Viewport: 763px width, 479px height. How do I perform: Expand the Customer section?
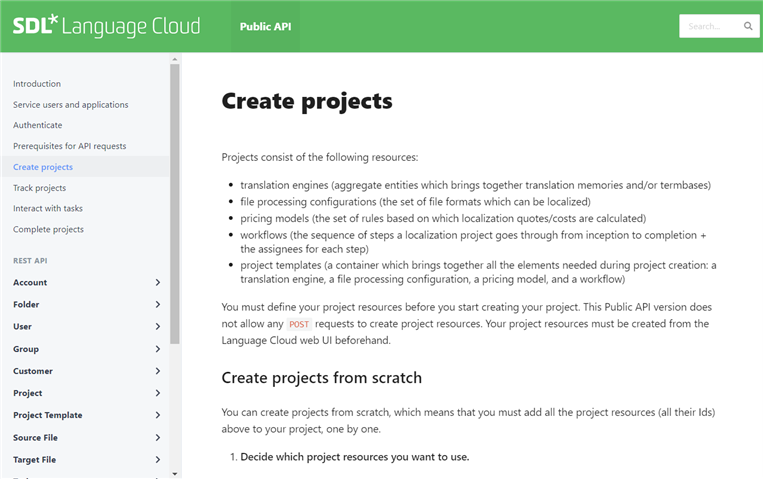point(87,371)
